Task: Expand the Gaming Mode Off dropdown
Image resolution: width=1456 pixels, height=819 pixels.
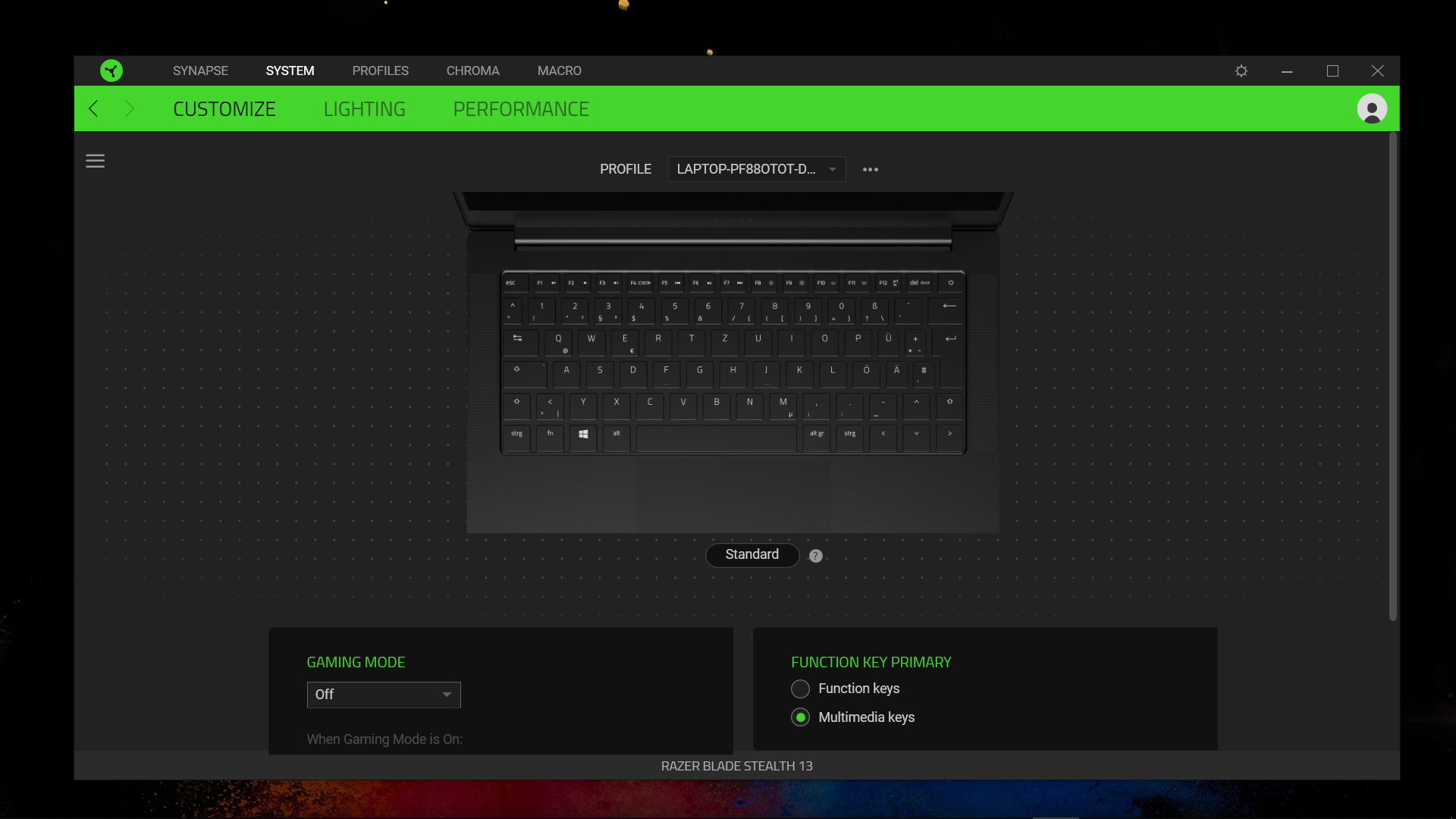Action: click(x=384, y=695)
